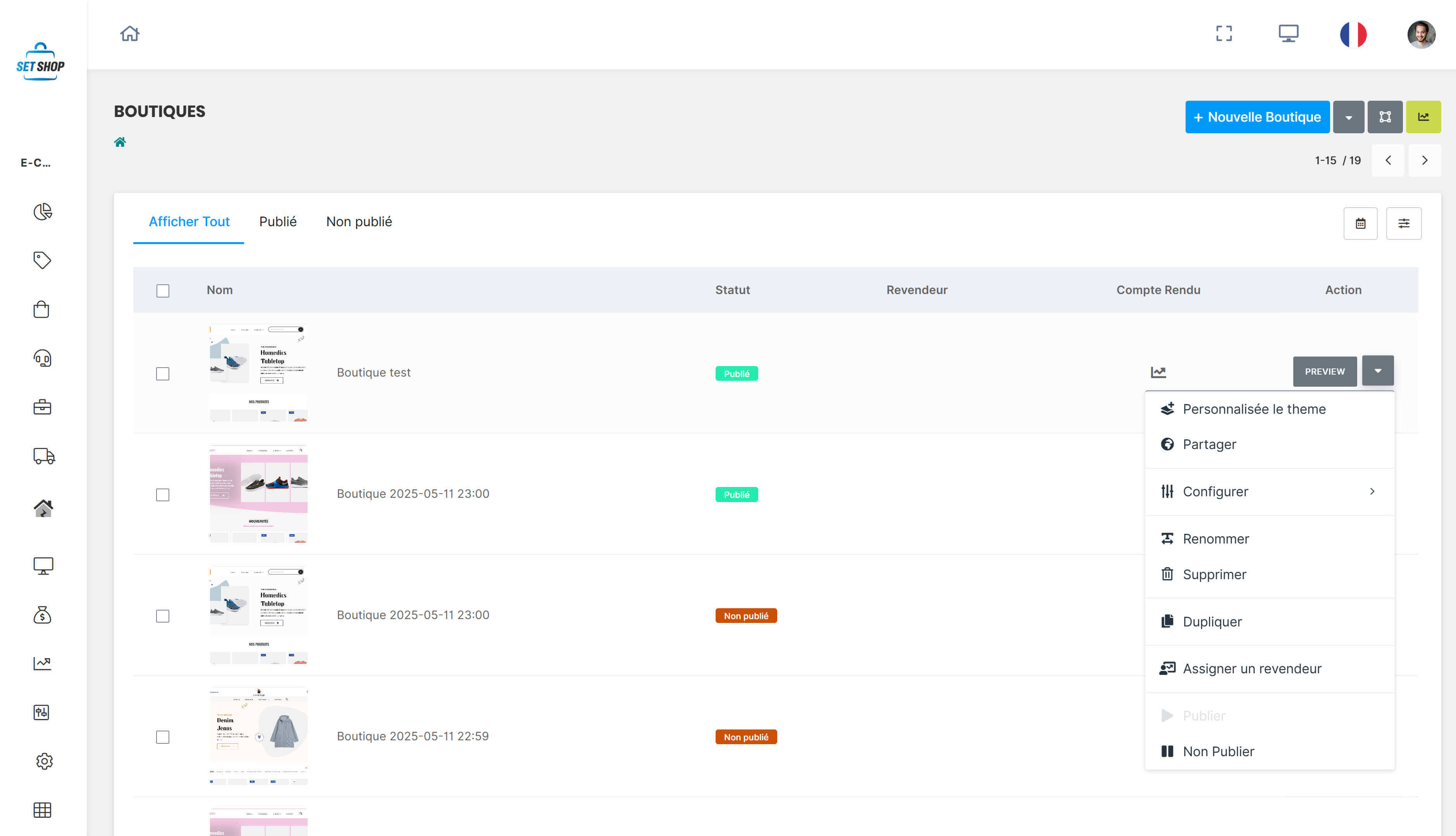Switch language via the French flag

tap(1353, 34)
